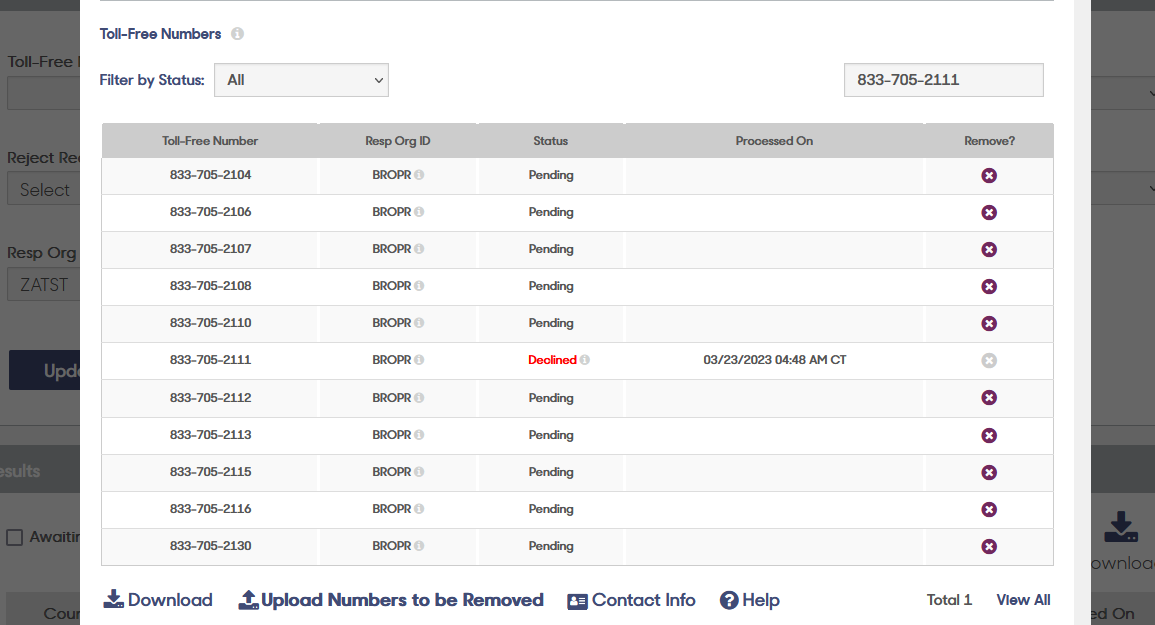This screenshot has height=625, width=1155.
Task: Show BROPR info for row 833-705-2113
Action: pyautogui.click(x=419, y=435)
